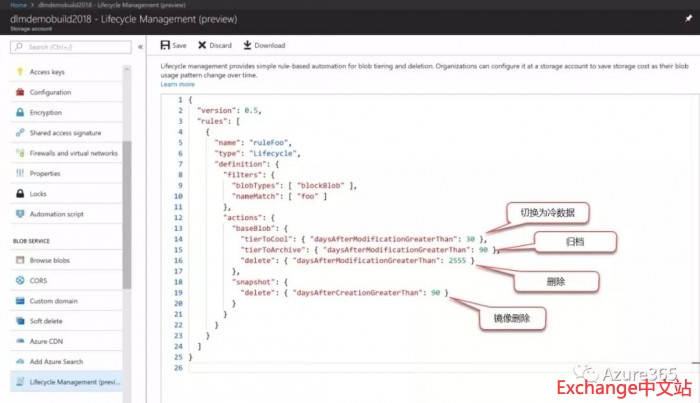Open the Learn more link
The height and width of the screenshot is (403, 700).
click(x=178, y=84)
